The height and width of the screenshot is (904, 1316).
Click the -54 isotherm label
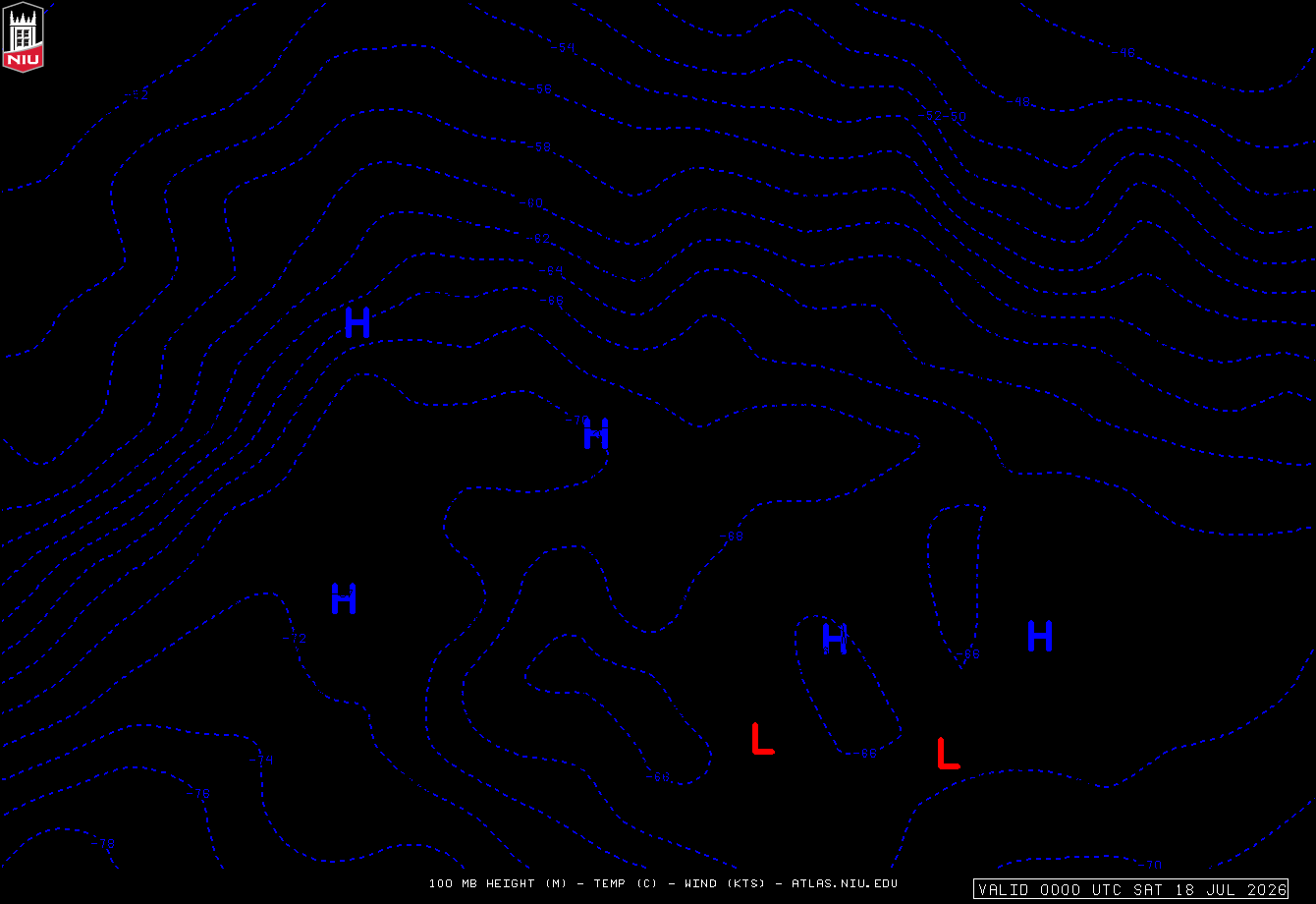pos(562,47)
